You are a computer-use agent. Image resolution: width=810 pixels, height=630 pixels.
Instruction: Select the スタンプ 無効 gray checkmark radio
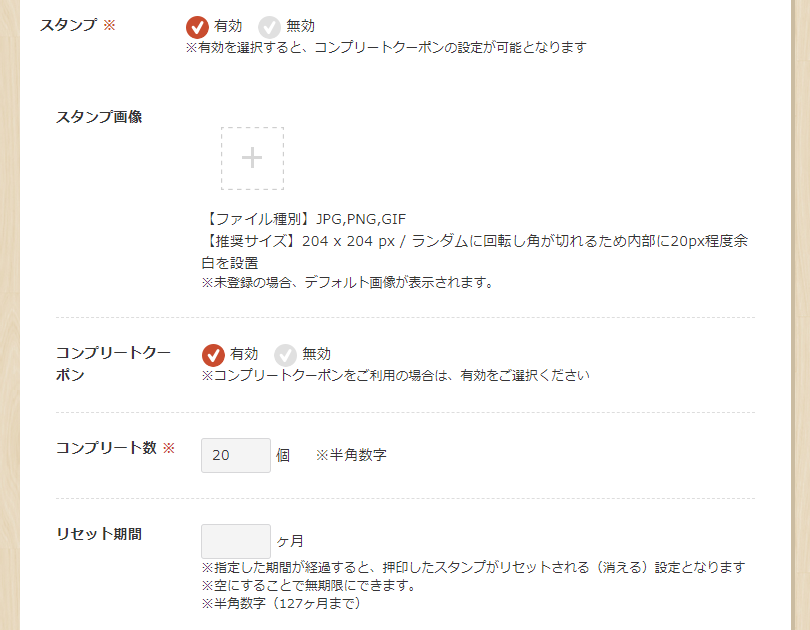pos(269,27)
